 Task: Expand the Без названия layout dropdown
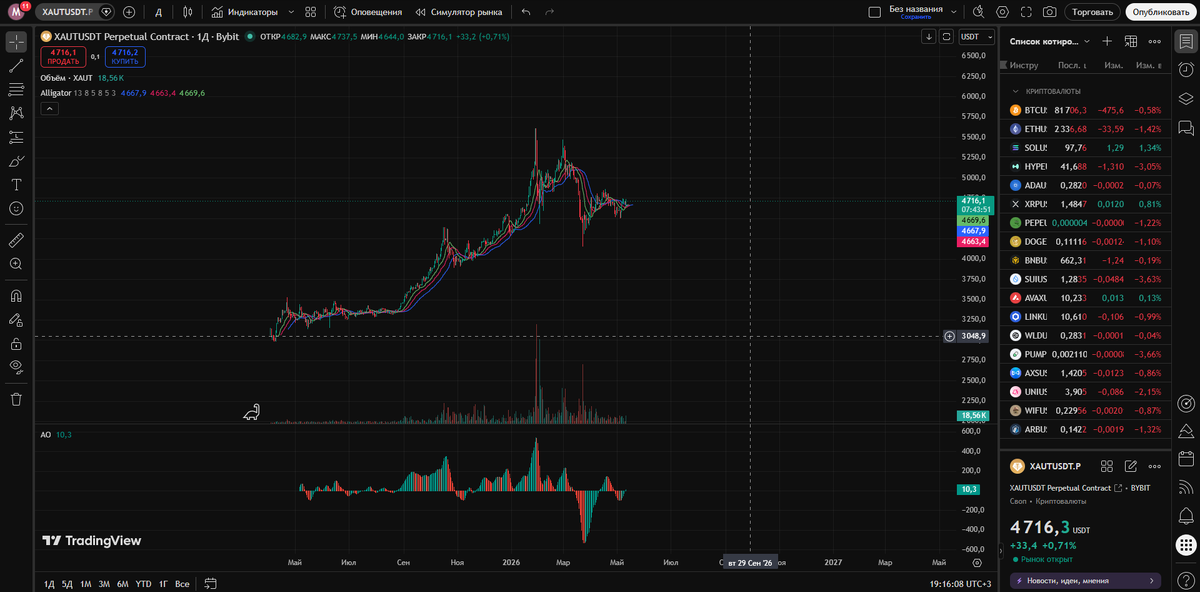click(x=953, y=12)
